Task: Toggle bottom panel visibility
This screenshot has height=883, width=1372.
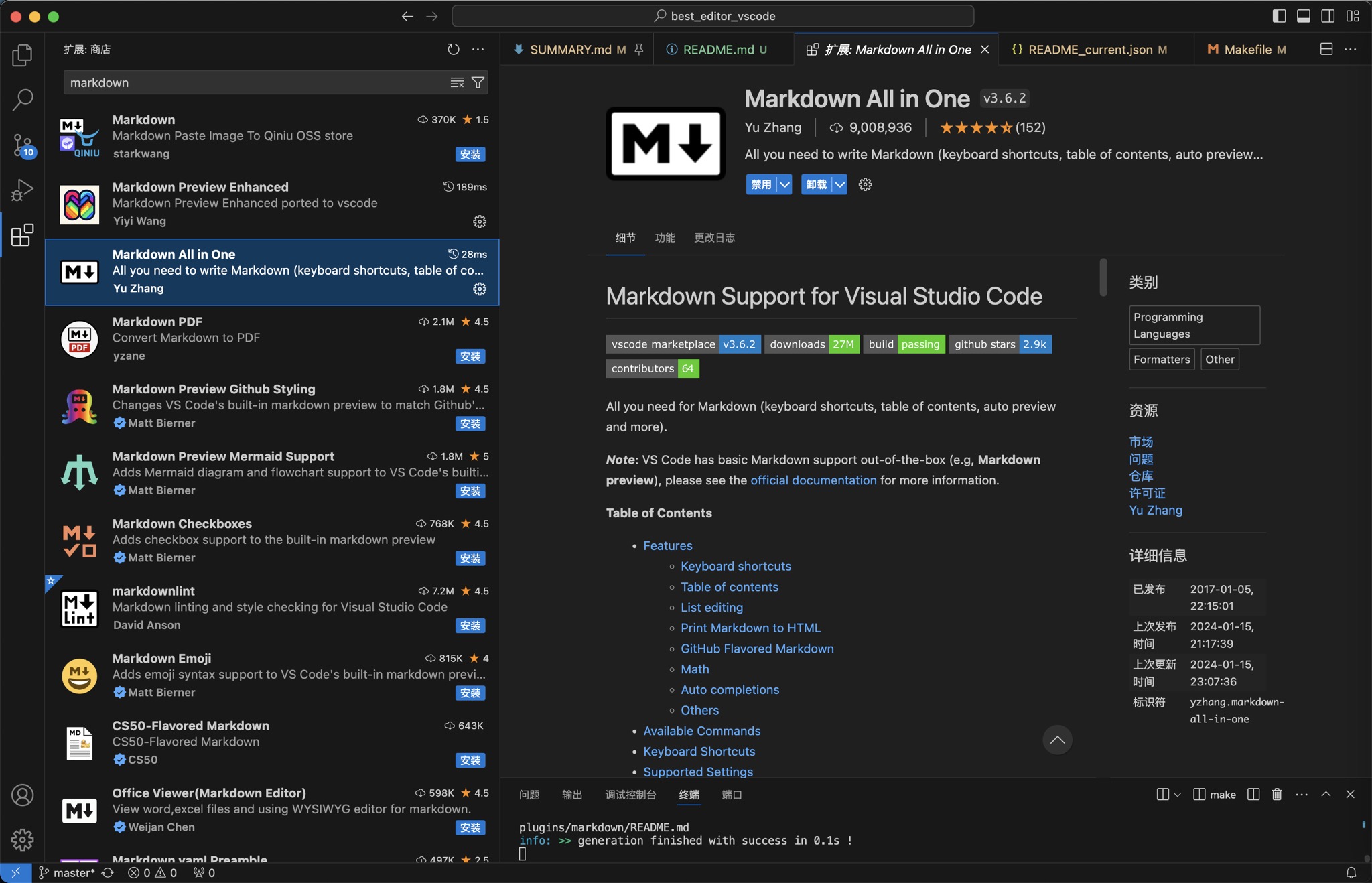Action: pyautogui.click(x=1303, y=16)
